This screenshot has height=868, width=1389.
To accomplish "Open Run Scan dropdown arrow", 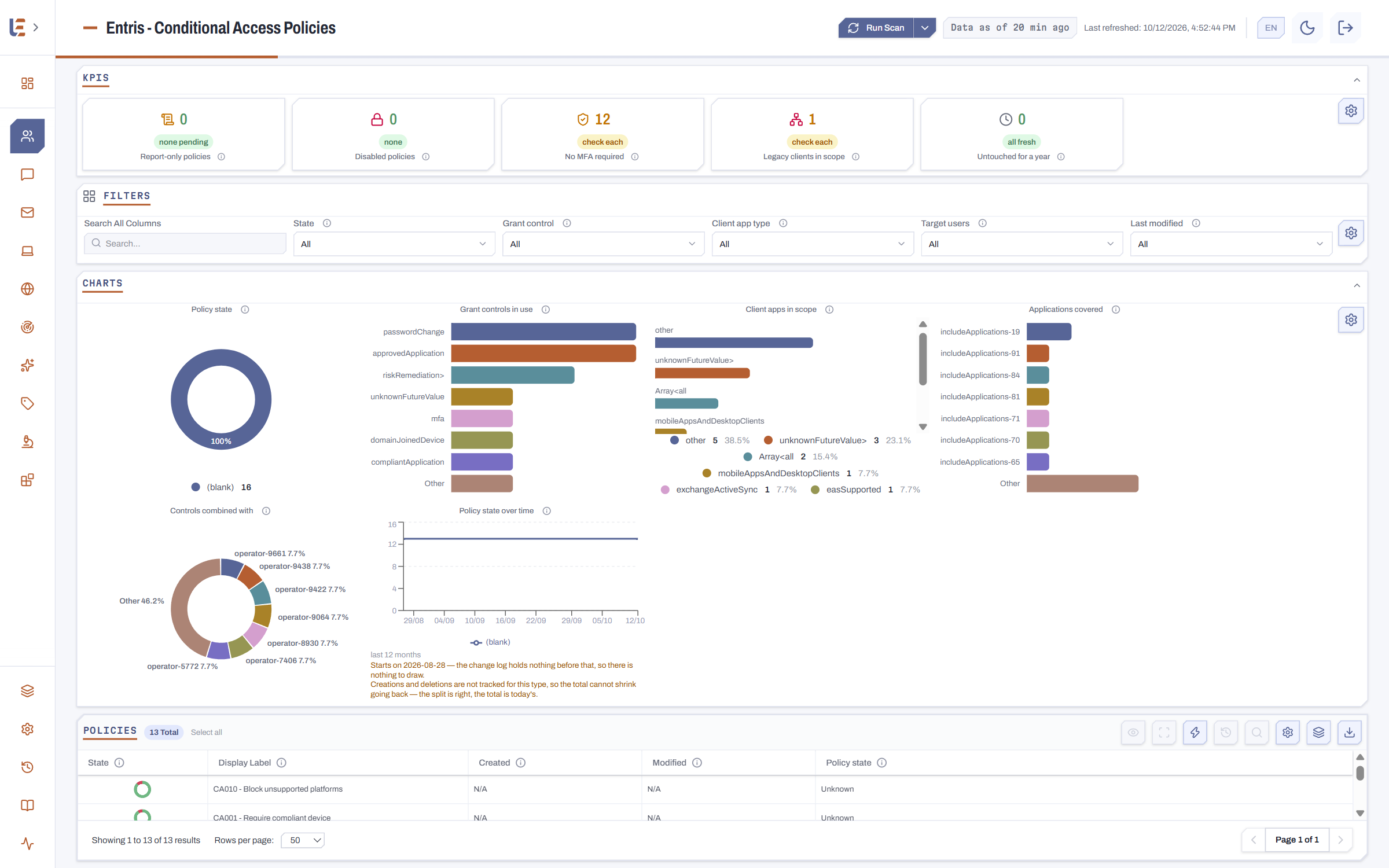I will coord(925,28).
